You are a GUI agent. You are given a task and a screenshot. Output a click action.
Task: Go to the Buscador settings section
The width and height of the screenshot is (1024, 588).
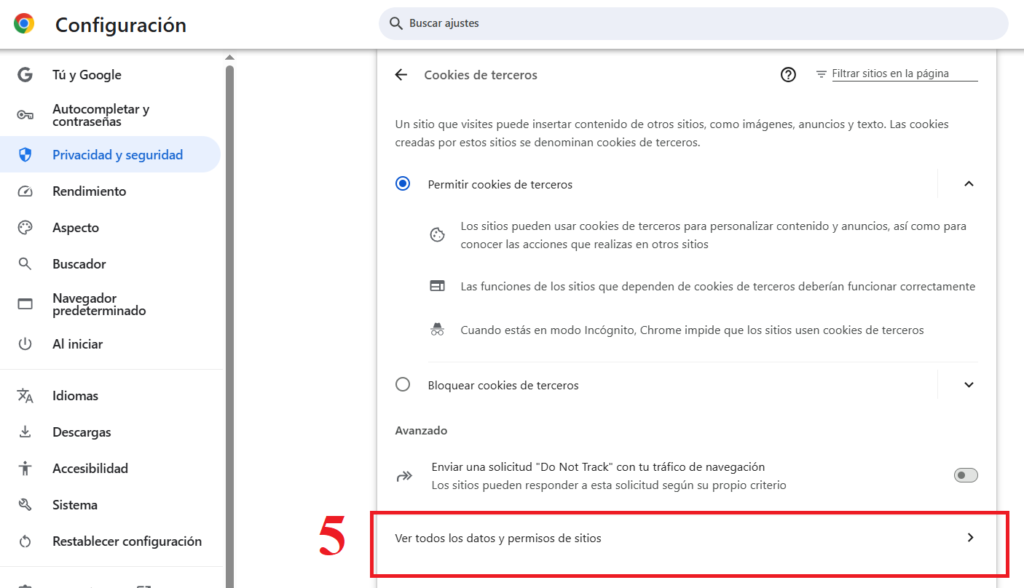click(79, 264)
